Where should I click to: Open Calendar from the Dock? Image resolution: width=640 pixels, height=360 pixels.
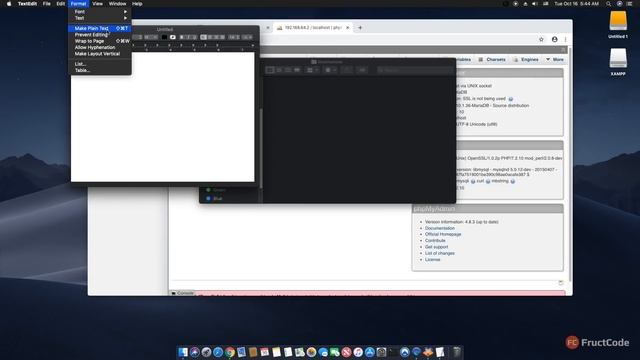[x=264, y=352]
